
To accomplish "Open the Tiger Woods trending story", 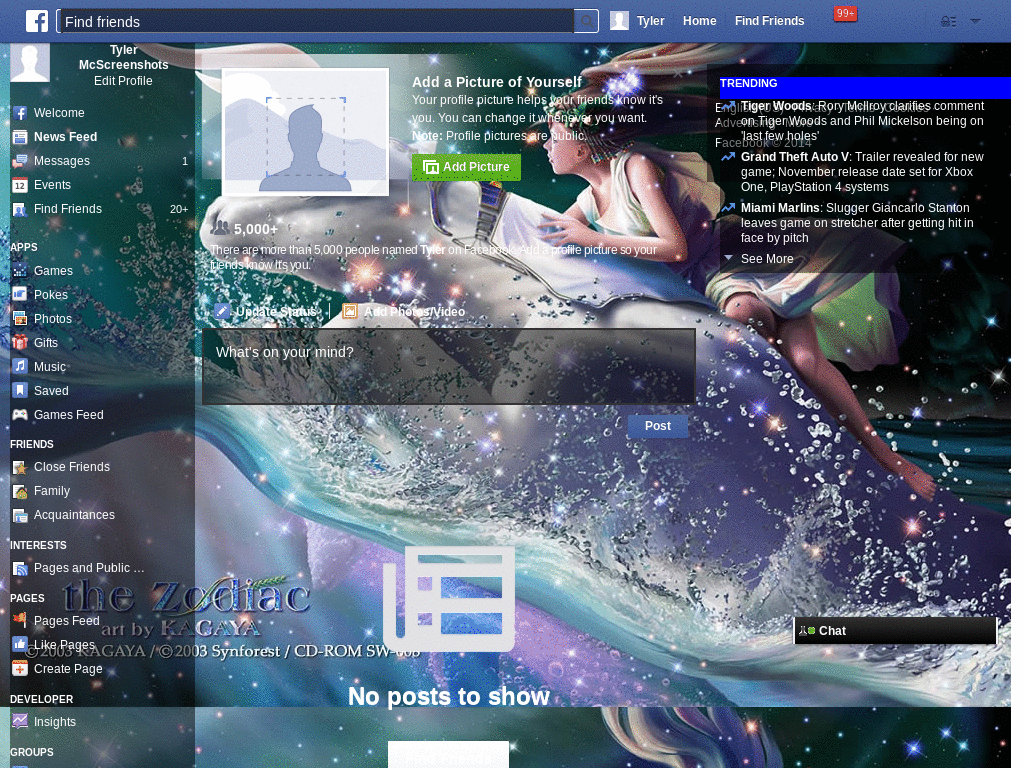I will [861, 121].
